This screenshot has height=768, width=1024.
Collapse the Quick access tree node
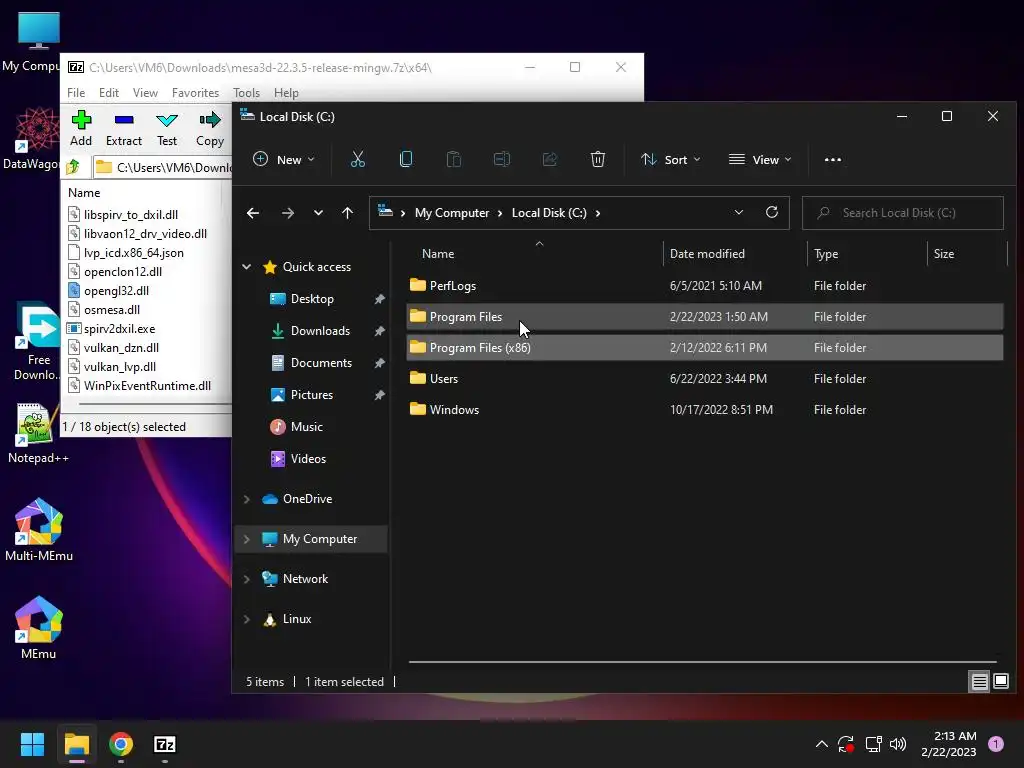[247, 266]
